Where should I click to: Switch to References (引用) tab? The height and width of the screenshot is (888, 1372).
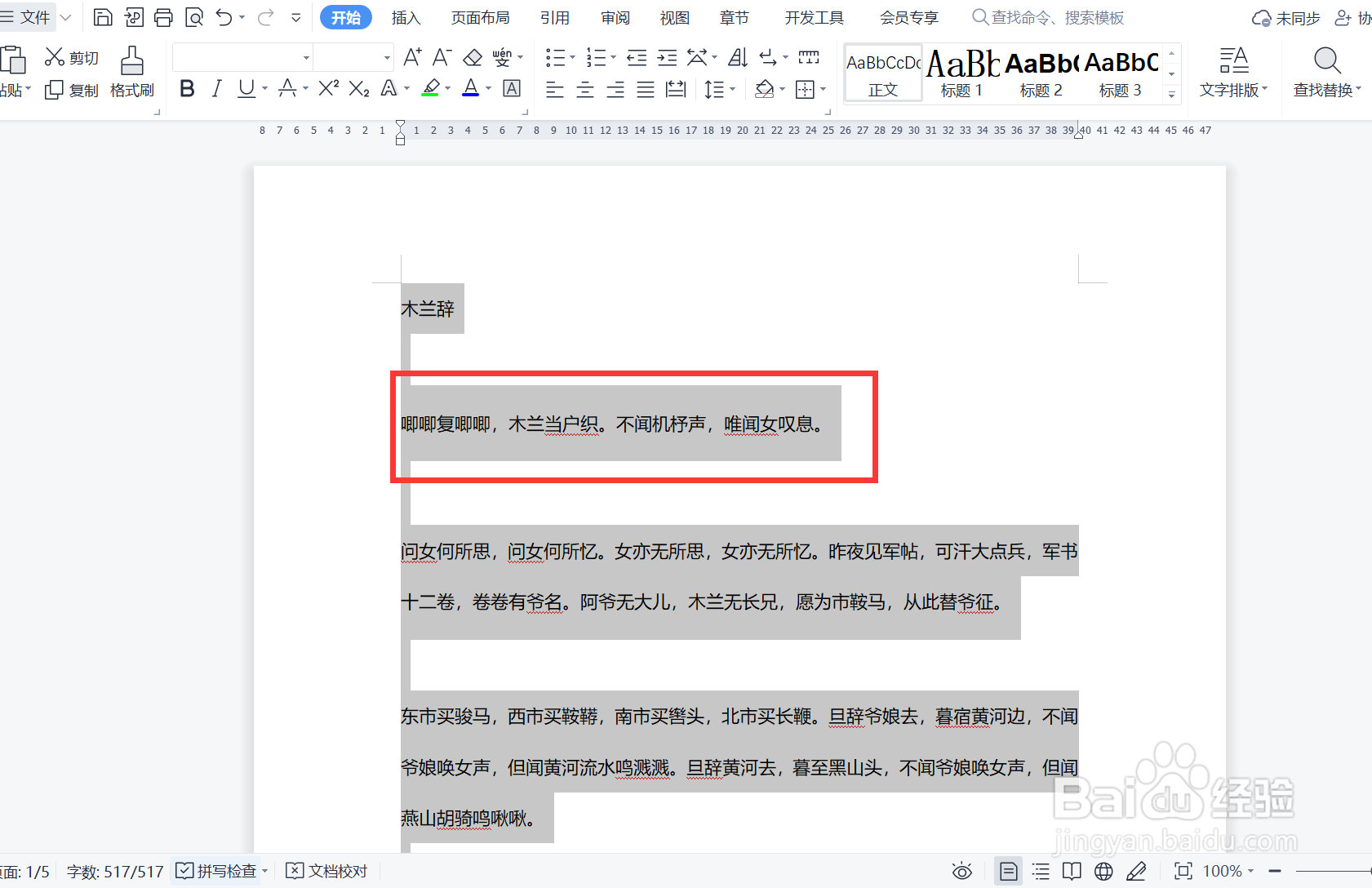pyautogui.click(x=555, y=18)
